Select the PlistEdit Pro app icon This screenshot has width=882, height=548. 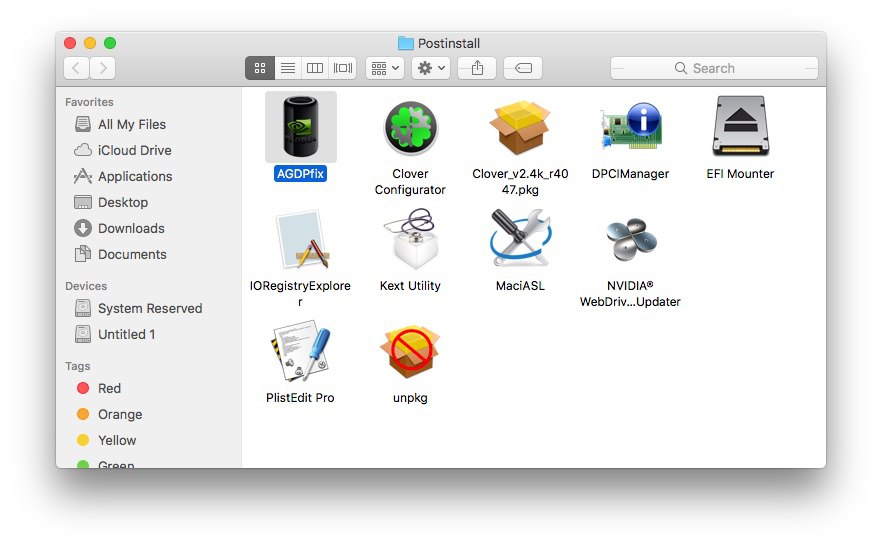[x=302, y=351]
